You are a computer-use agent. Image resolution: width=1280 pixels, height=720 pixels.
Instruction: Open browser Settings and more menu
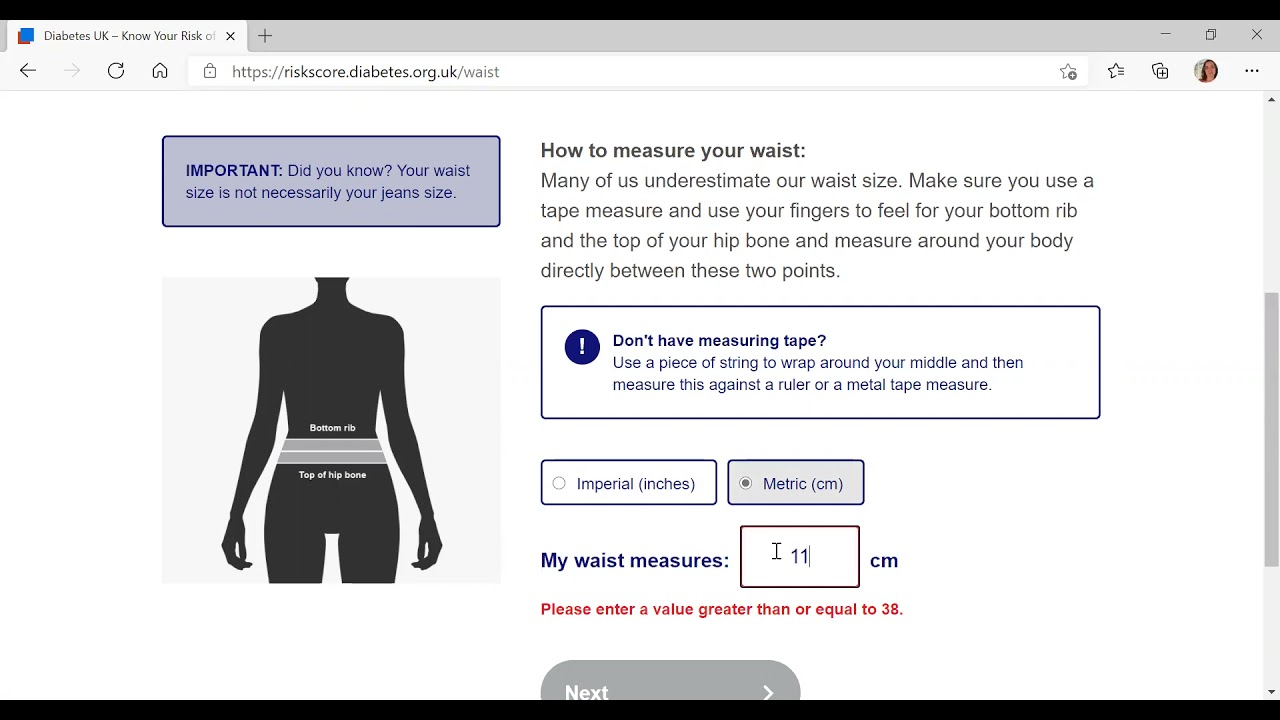pos(1252,71)
